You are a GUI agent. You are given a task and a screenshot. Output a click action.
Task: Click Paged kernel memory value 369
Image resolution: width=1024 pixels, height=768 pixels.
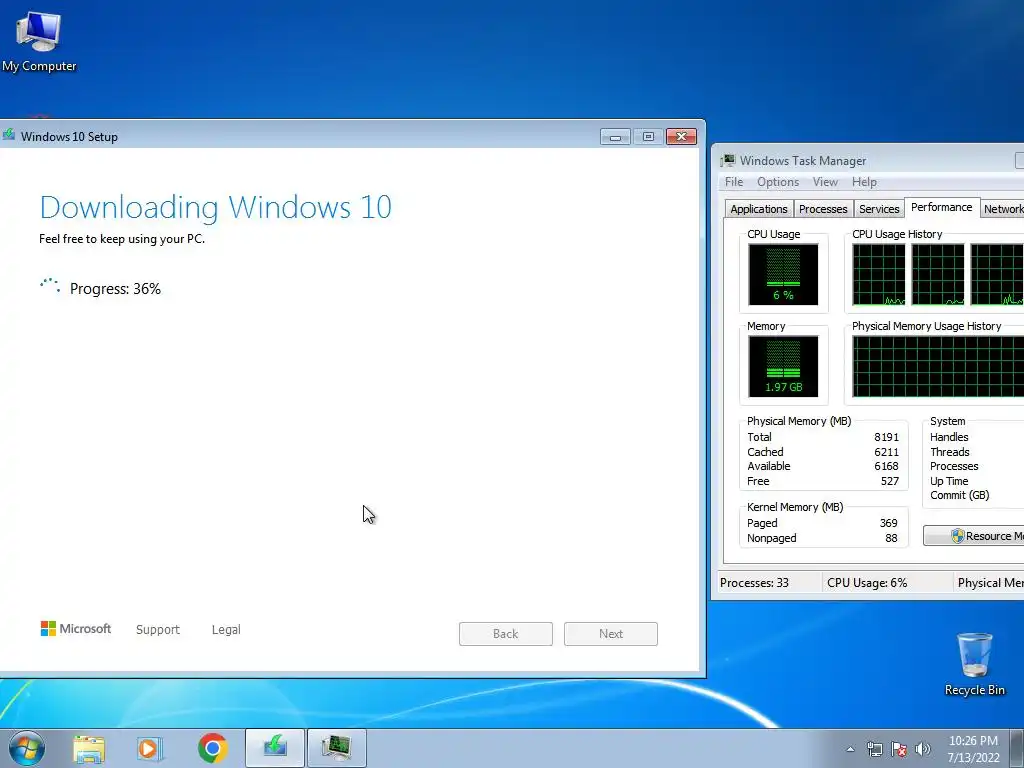click(888, 523)
